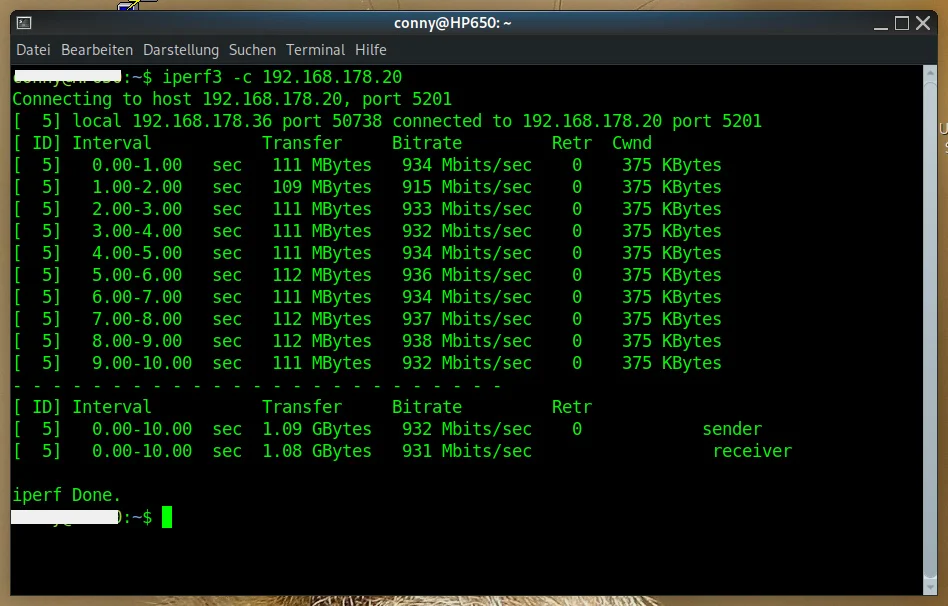
Task: Open the Suchen menu
Action: pos(252,50)
